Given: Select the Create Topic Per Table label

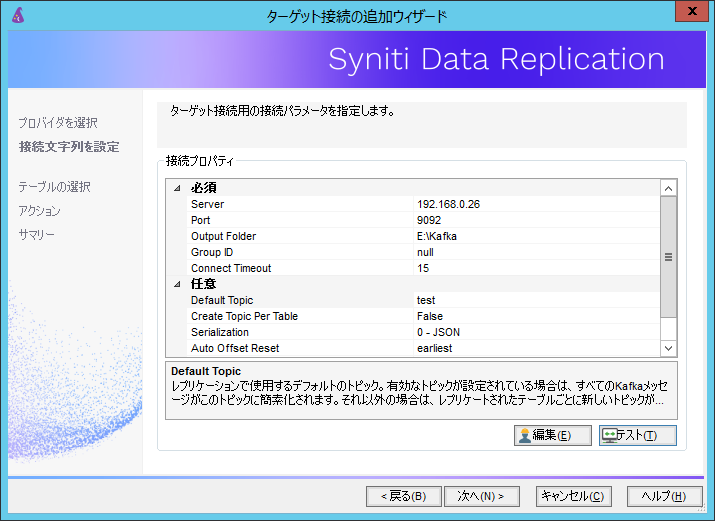Looking at the screenshot, I should [244, 316].
